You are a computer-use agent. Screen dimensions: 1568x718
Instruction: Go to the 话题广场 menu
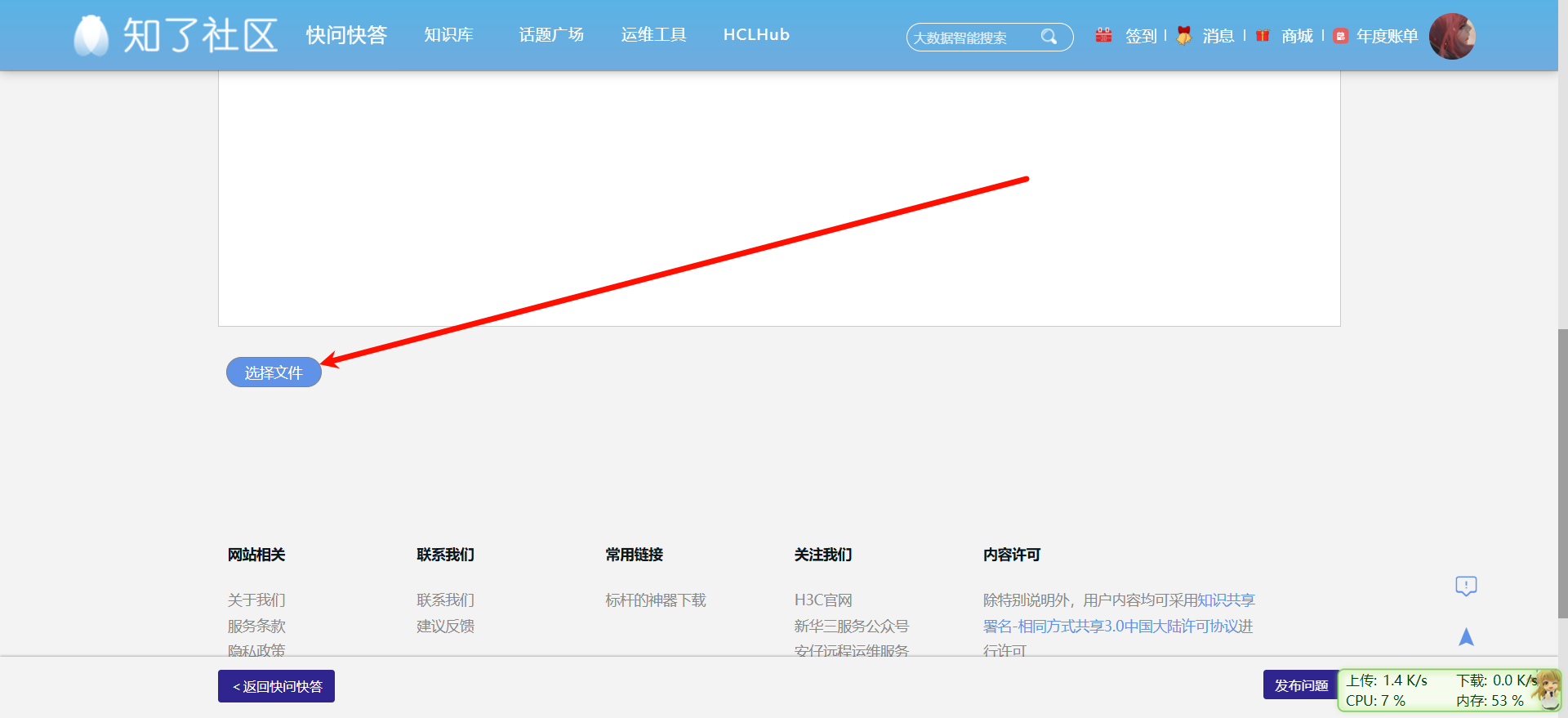pyautogui.click(x=551, y=35)
